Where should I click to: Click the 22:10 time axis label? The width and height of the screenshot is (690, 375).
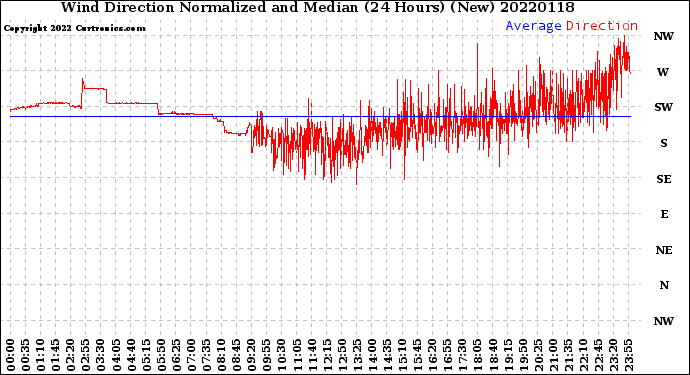click(x=583, y=355)
